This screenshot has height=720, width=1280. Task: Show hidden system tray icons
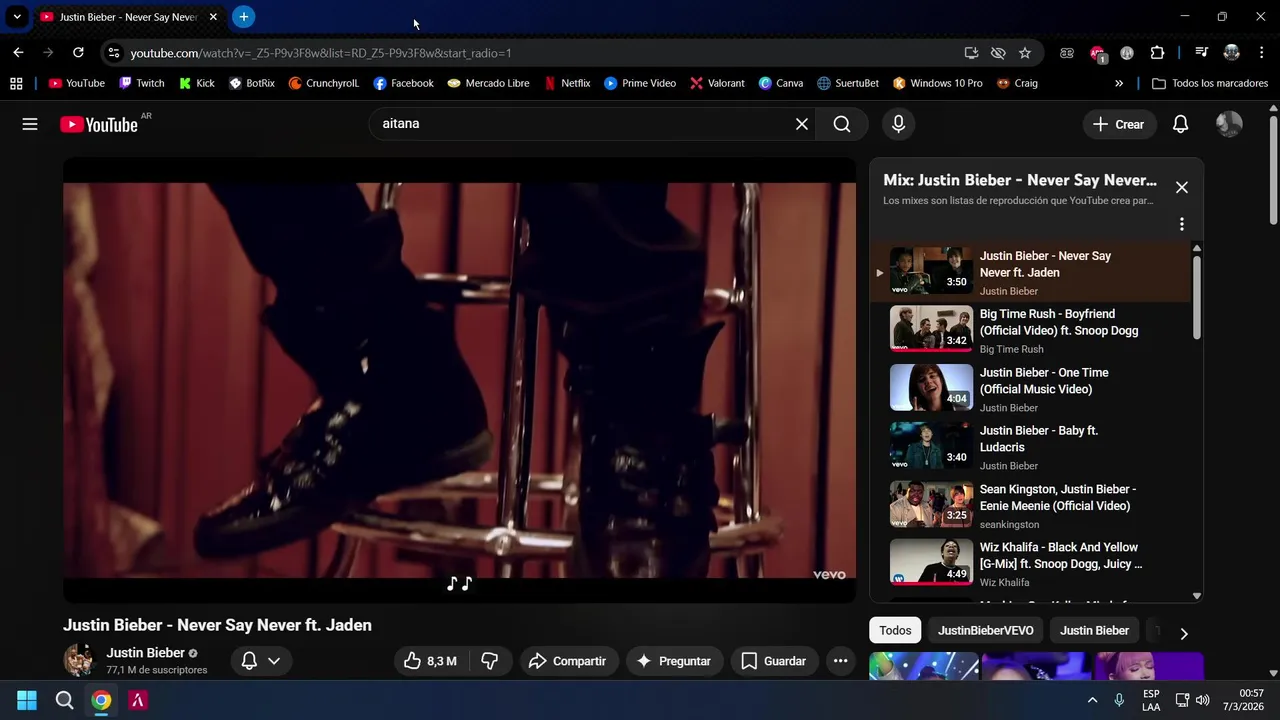click(x=1092, y=701)
